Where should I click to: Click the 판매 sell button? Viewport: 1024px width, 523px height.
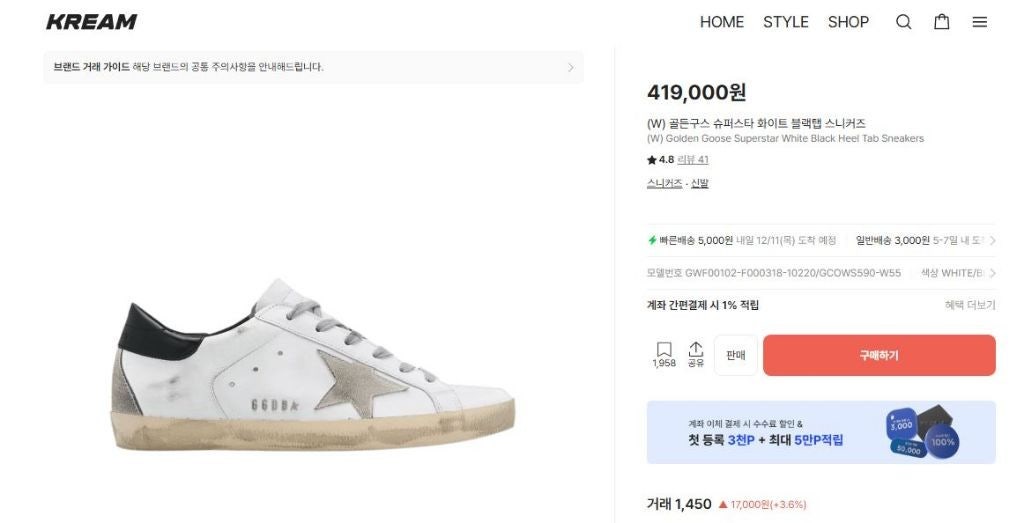coord(736,355)
